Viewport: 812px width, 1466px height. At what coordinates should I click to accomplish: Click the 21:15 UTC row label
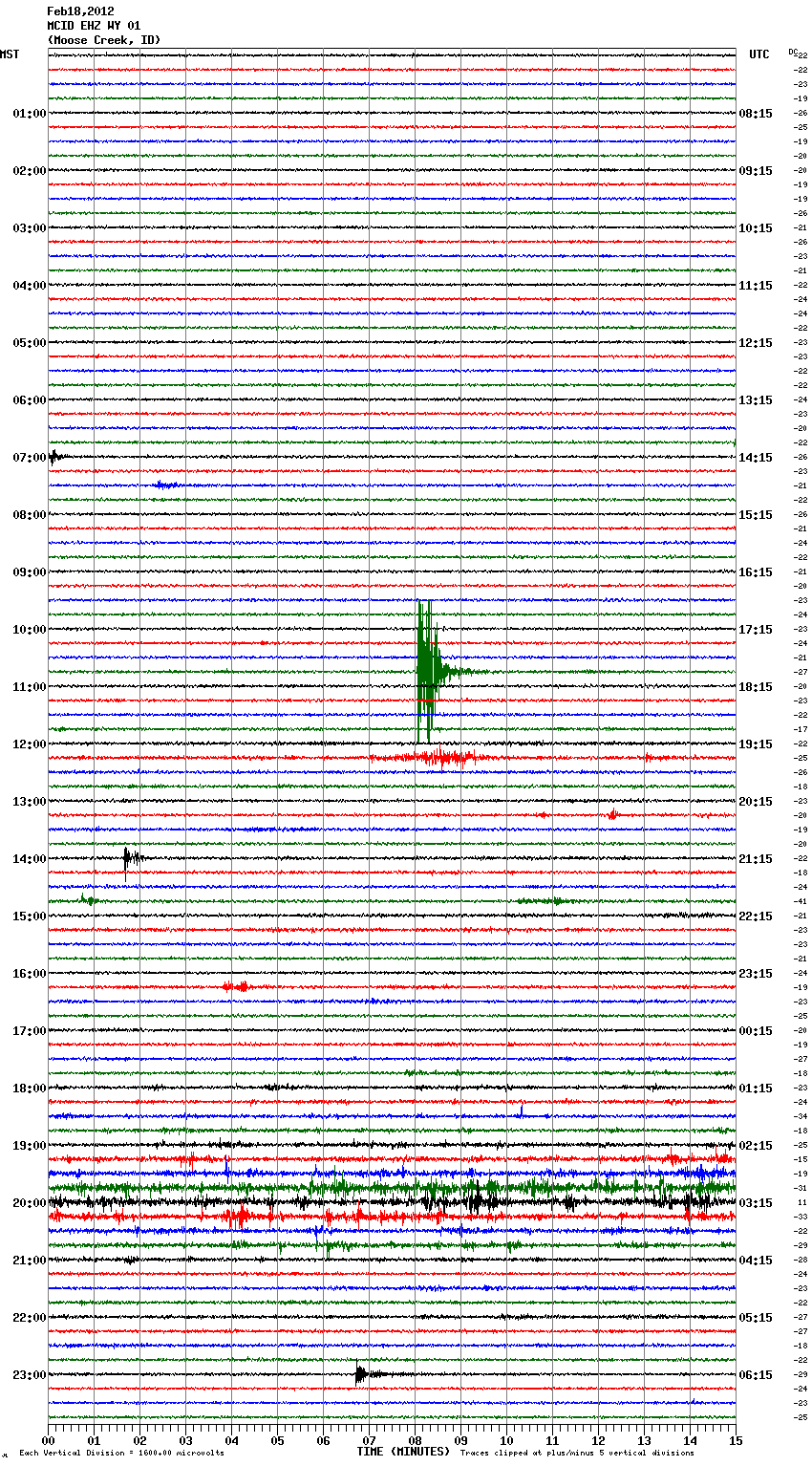pos(756,859)
